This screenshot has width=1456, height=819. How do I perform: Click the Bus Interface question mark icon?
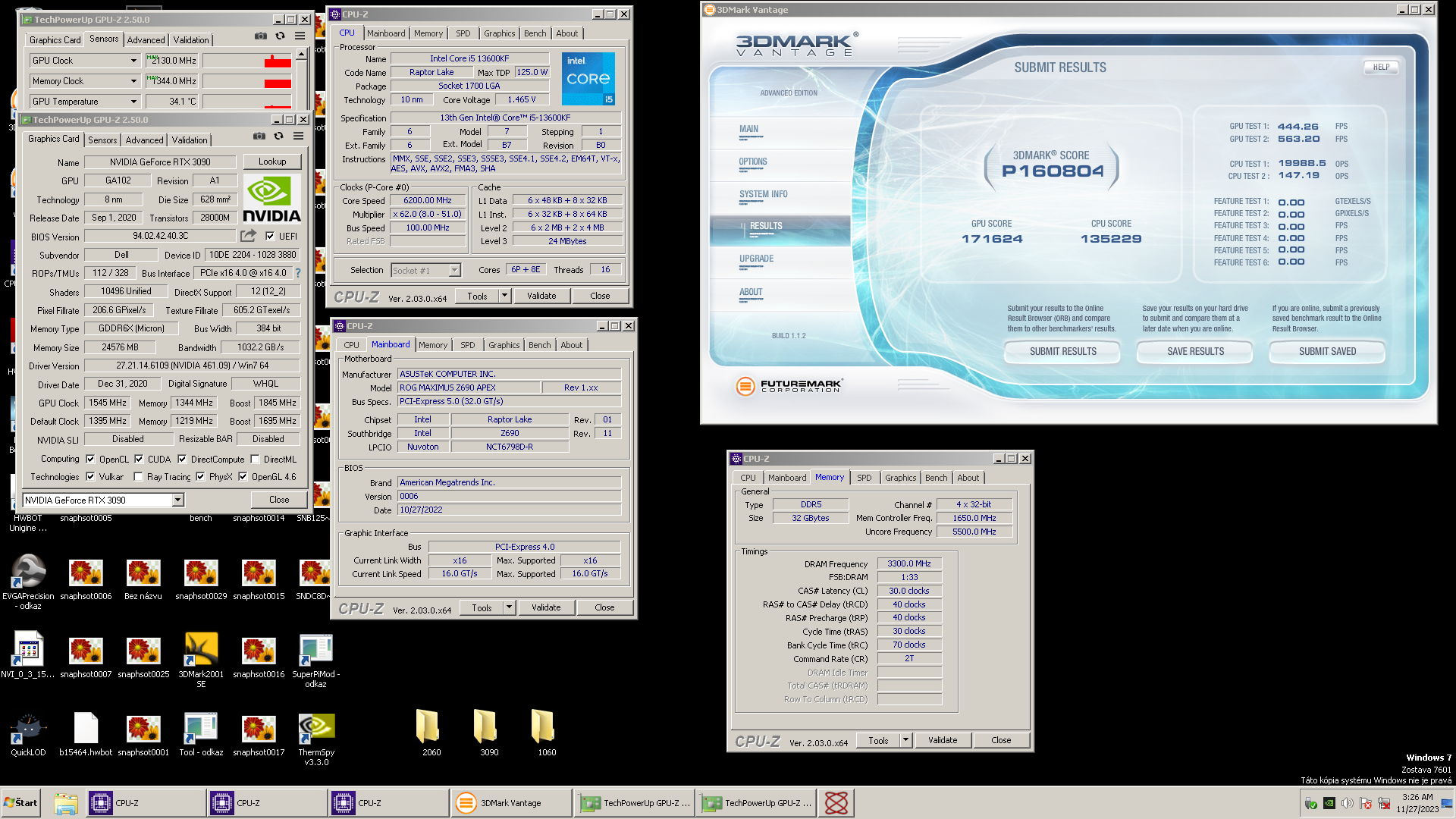coord(297,273)
